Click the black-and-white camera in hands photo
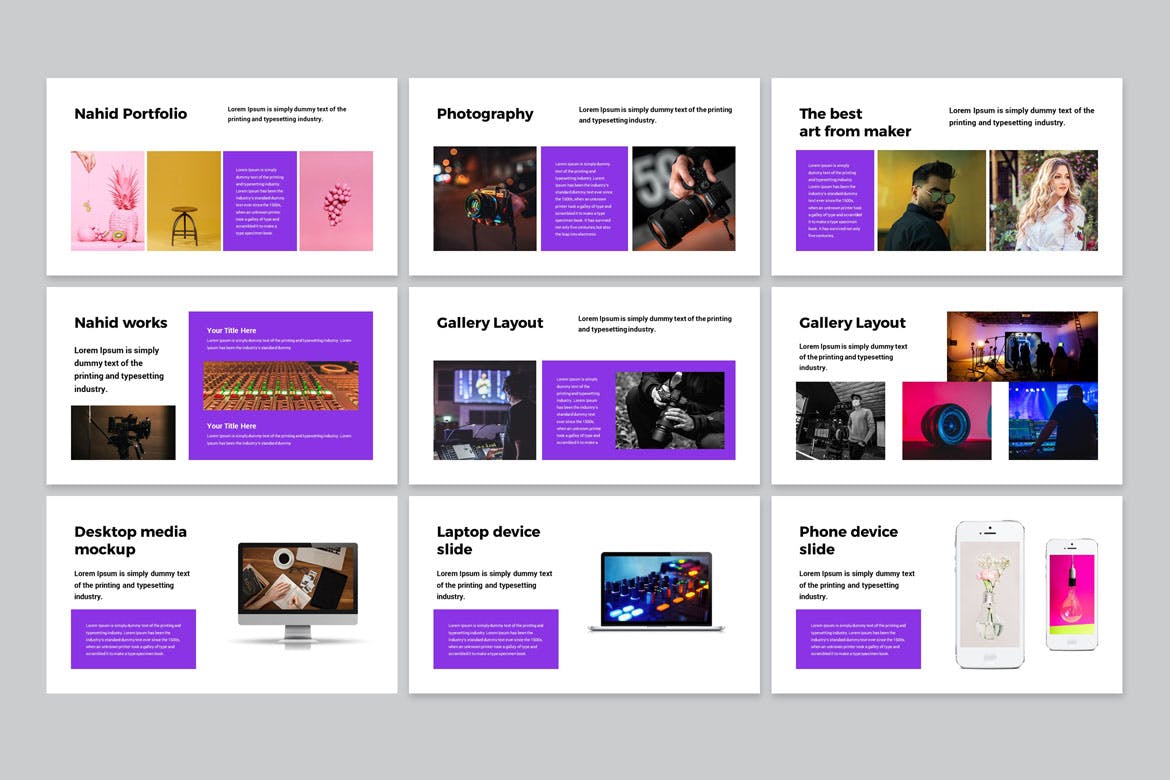Screen dimensions: 1170x780 [x=669, y=410]
